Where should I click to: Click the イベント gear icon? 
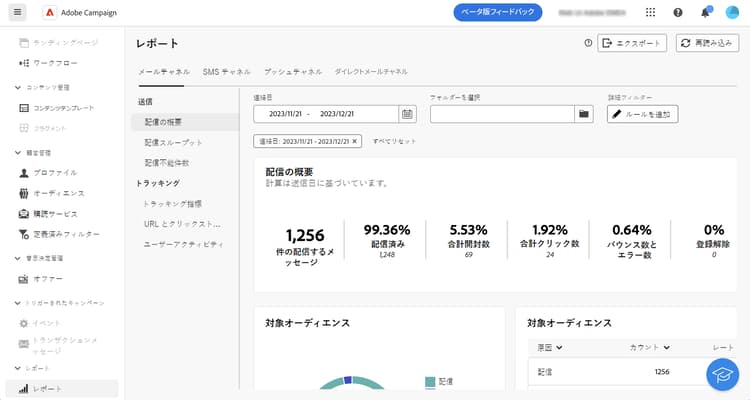[23, 323]
